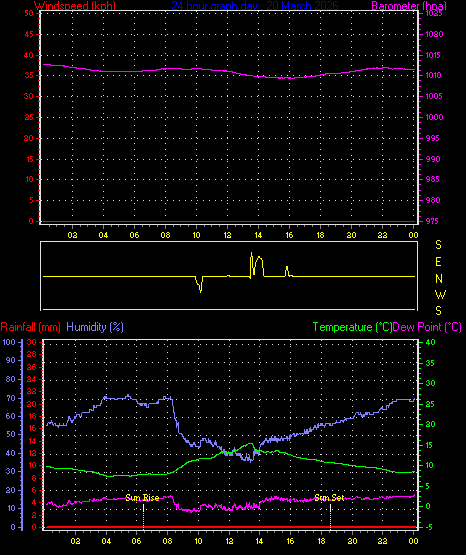
Task: Click the 50 value on humidity axis
Action: point(11,434)
